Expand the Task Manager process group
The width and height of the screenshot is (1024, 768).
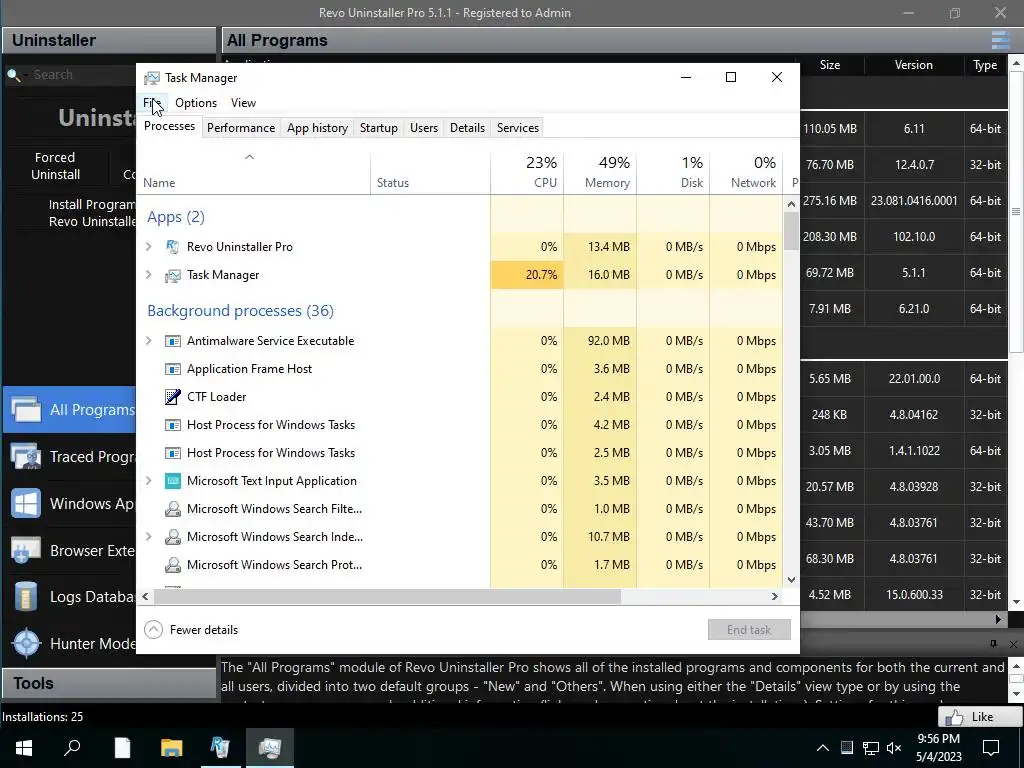click(148, 275)
